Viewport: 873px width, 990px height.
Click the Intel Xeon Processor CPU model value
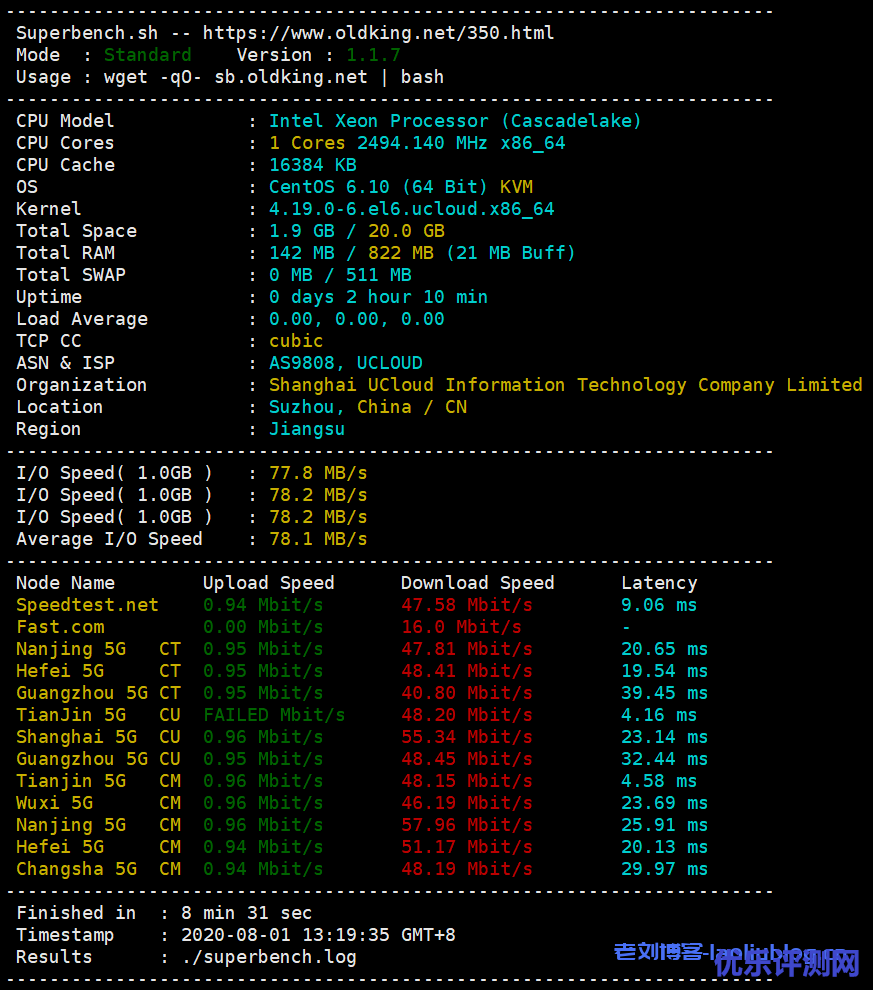(x=455, y=121)
